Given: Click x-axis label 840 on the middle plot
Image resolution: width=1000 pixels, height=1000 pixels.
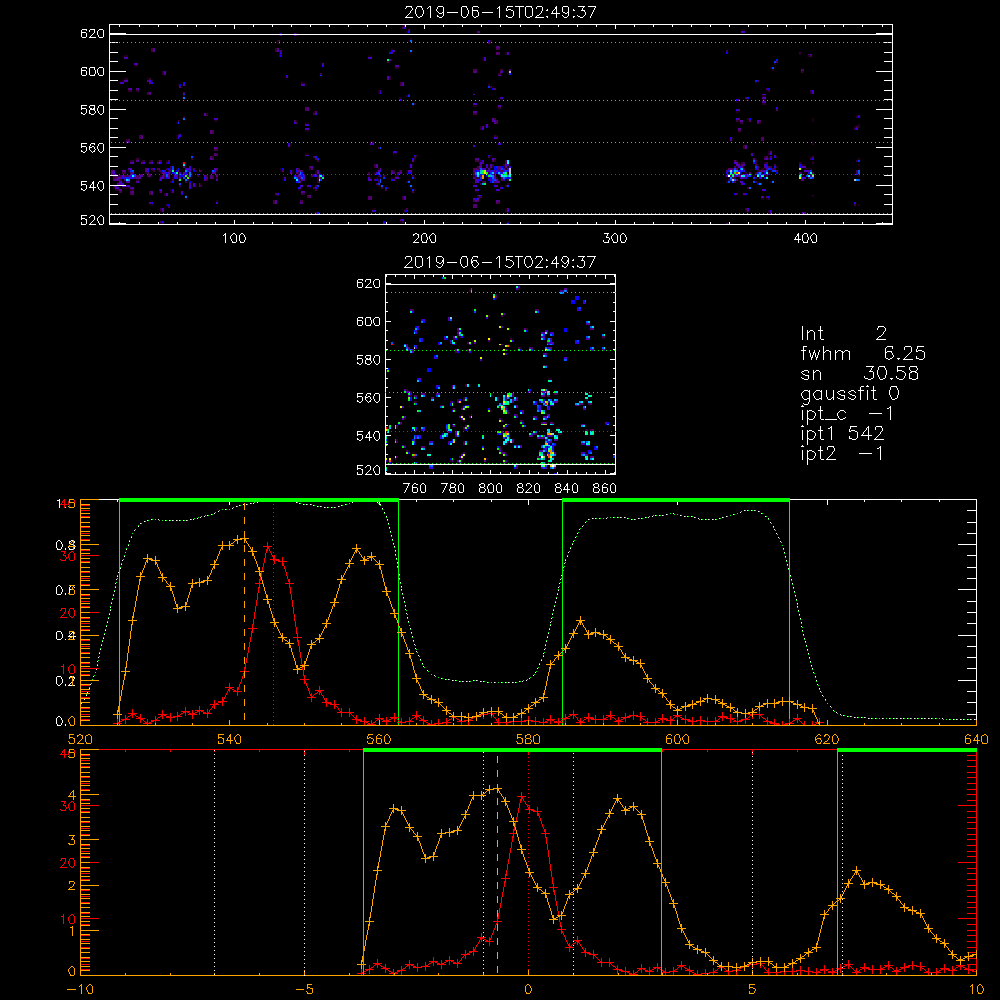Looking at the screenshot, I should (x=566, y=488).
